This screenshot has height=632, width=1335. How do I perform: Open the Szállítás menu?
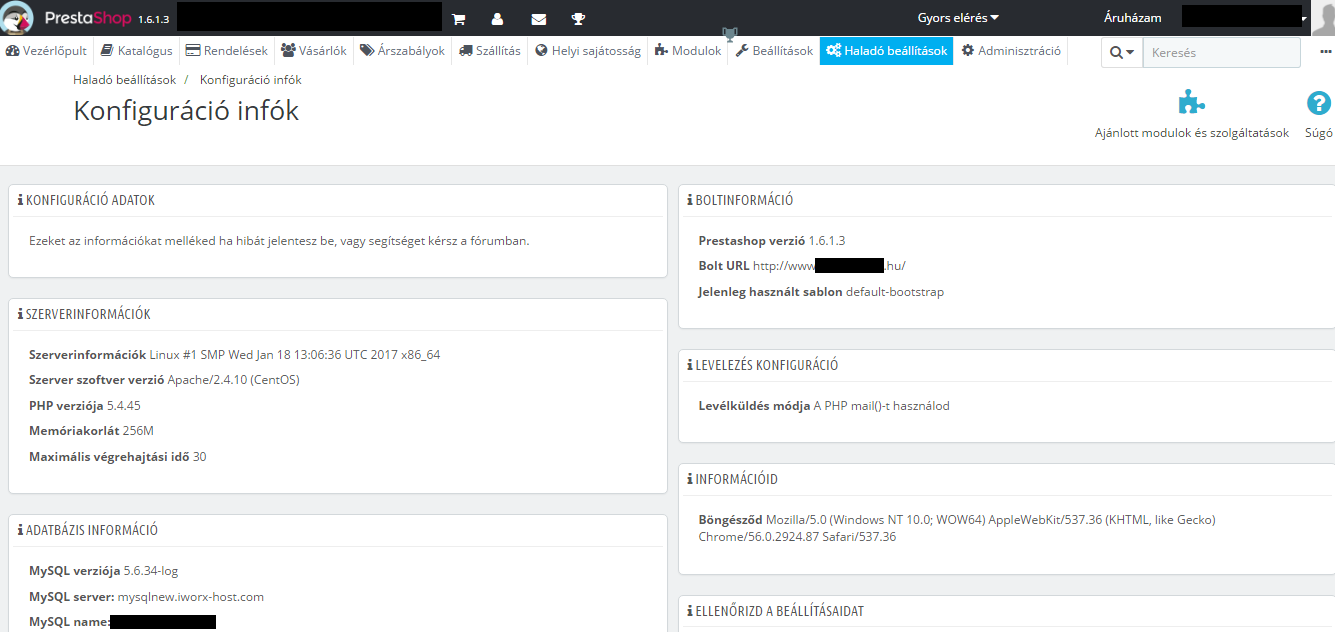(x=490, y=51)
